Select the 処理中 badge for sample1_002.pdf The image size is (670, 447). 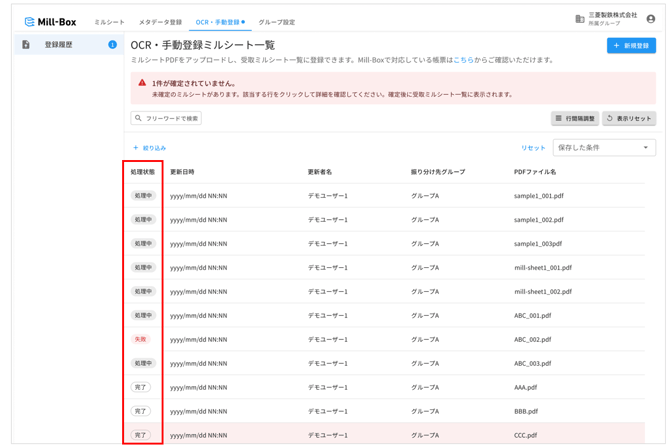tap(143, 220)
